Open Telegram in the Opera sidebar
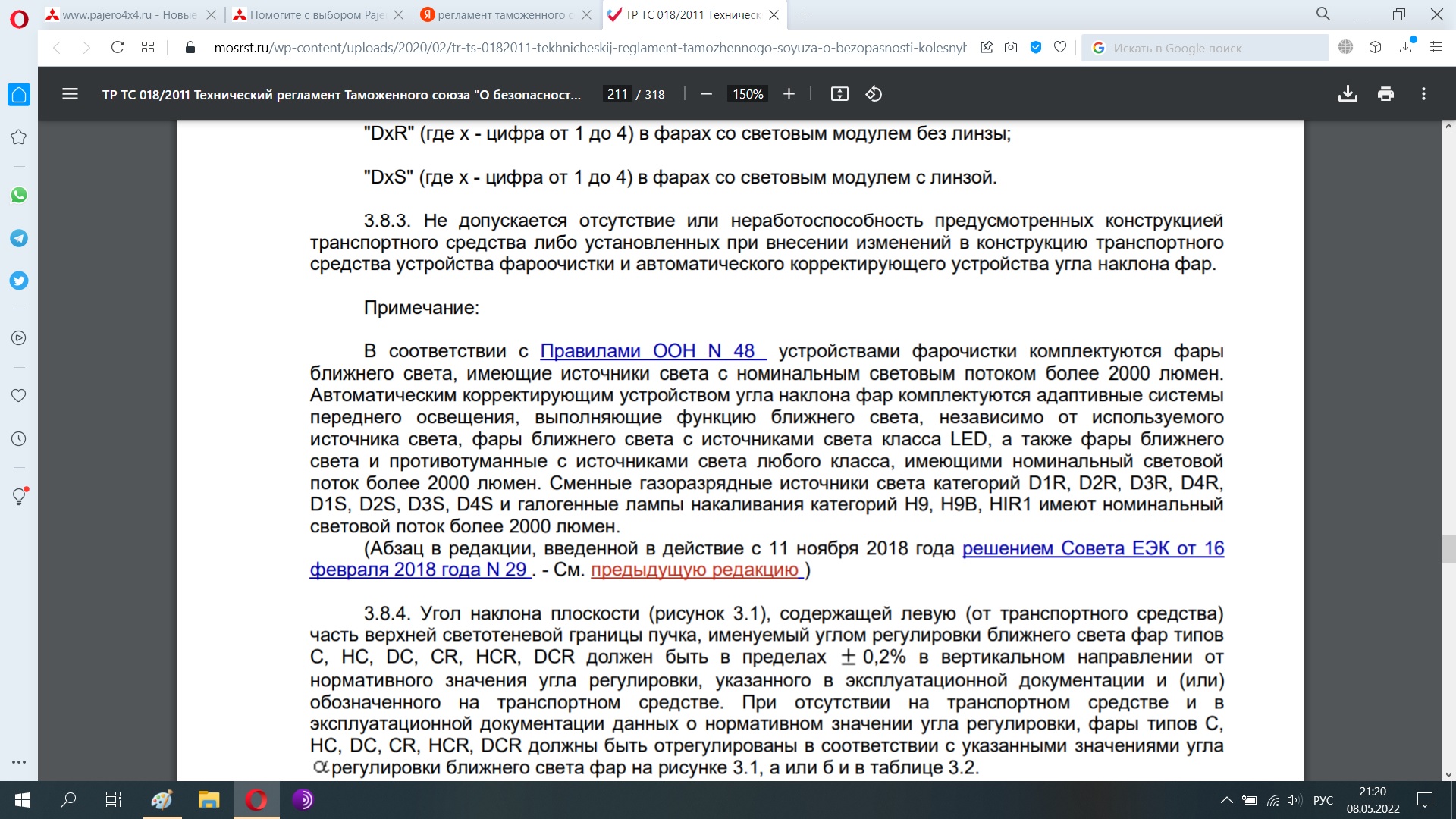Image resolution: width=1456 pixels, height=819 pixels. [x=19, y=238]
